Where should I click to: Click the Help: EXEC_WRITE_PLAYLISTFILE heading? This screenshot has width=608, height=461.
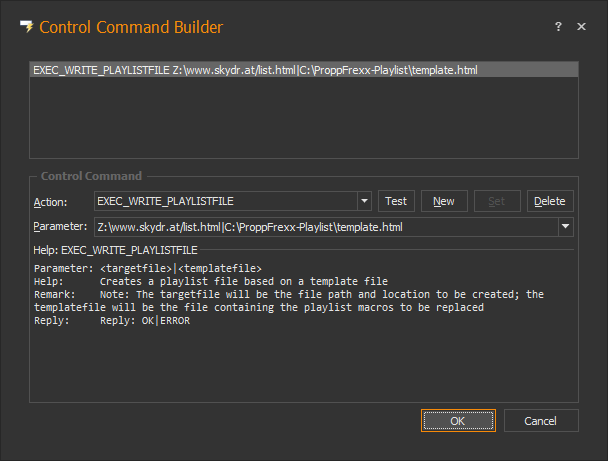click(x=115, y=248)
